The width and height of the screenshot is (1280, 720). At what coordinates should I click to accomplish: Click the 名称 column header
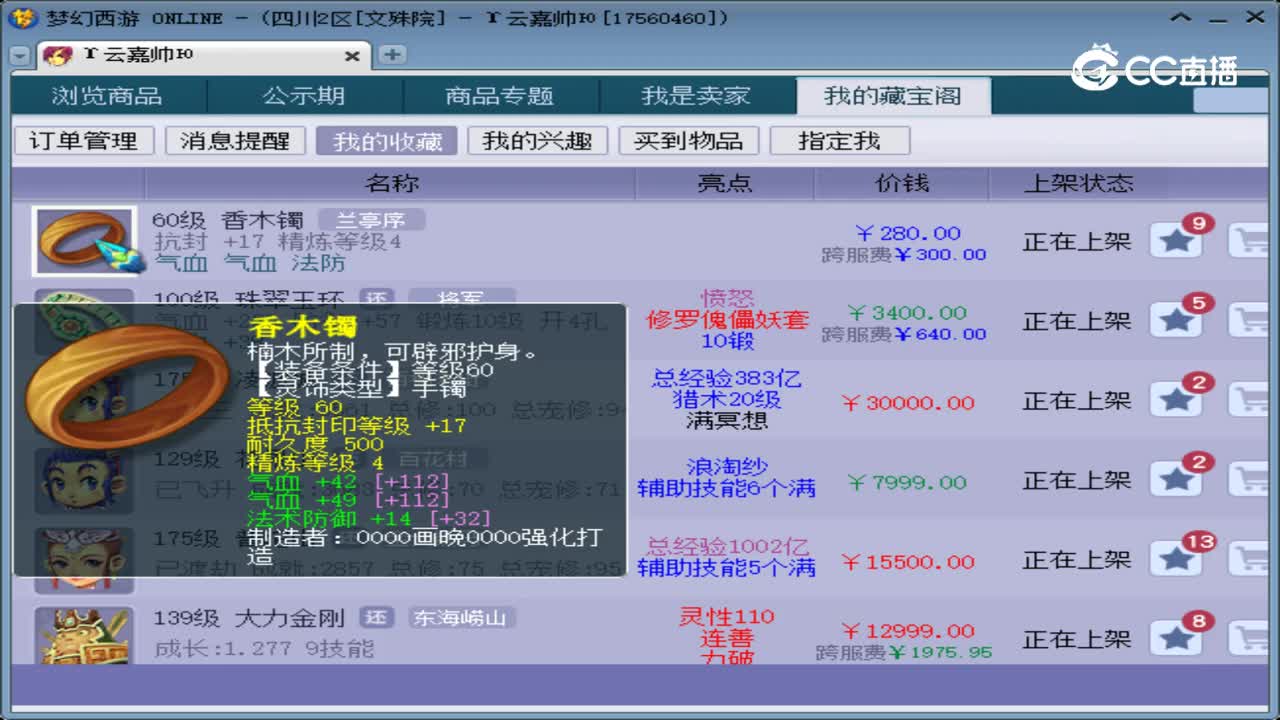[x=392, y=183]
